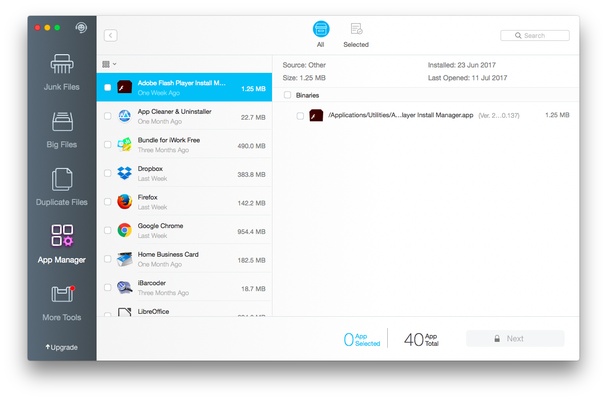Screen dimensions: 607x400
Task: Click the signal icon in title bar
Action: (80, 28)
